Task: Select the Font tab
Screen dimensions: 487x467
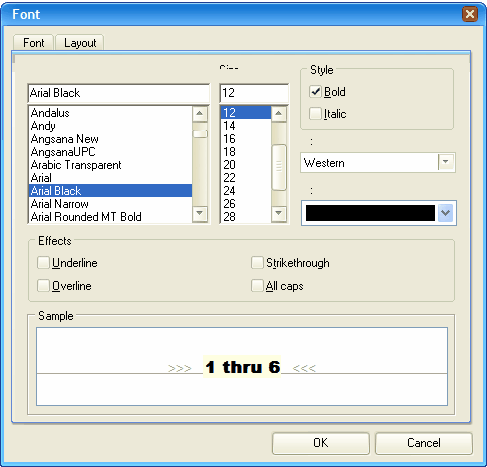Action: tap(33, 43)
